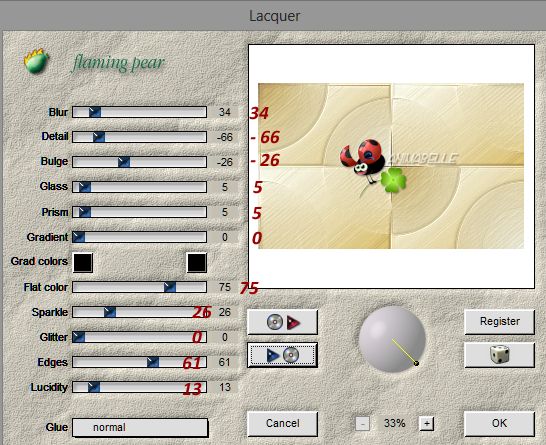
Task: Click the right Grad colors black swatch
Action: (x=197, y=263)
